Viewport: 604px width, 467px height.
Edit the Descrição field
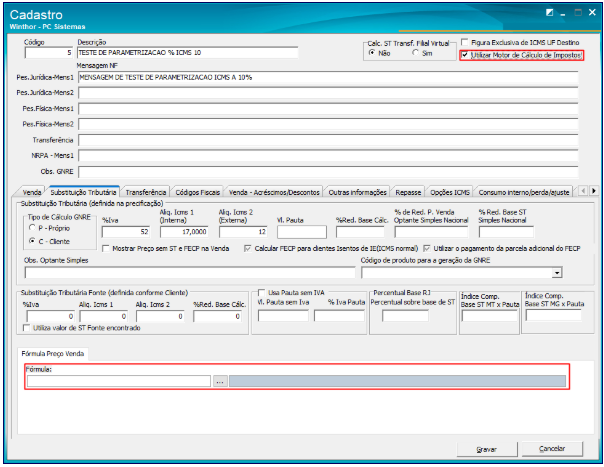click(x=188, y=52)
